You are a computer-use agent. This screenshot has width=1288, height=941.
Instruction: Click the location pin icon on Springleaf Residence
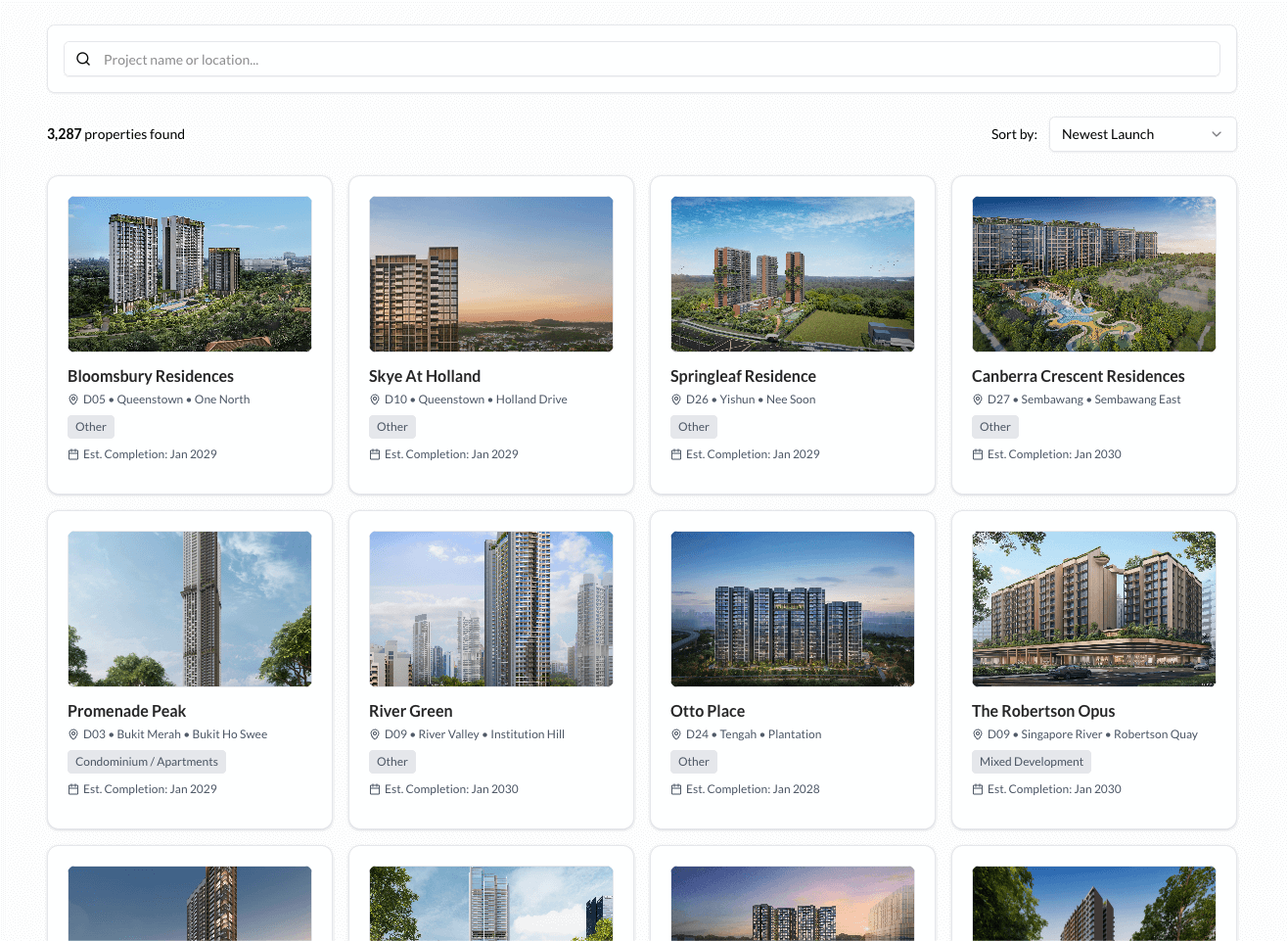[x=675, y=400]
